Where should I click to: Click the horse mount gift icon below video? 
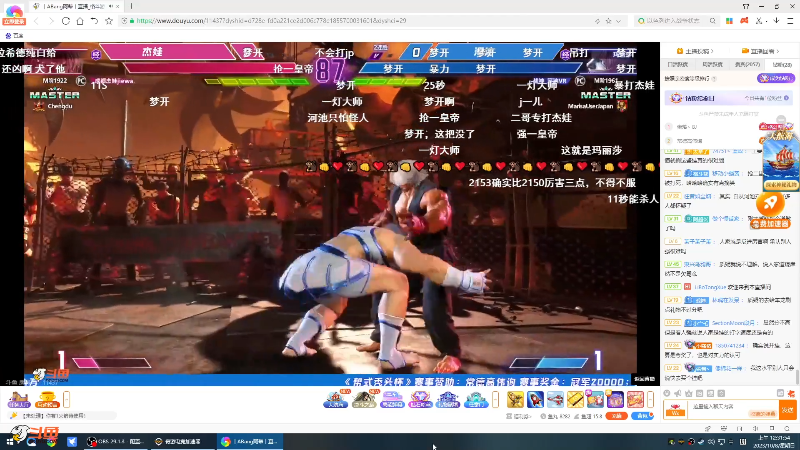[x=19, y=399]
